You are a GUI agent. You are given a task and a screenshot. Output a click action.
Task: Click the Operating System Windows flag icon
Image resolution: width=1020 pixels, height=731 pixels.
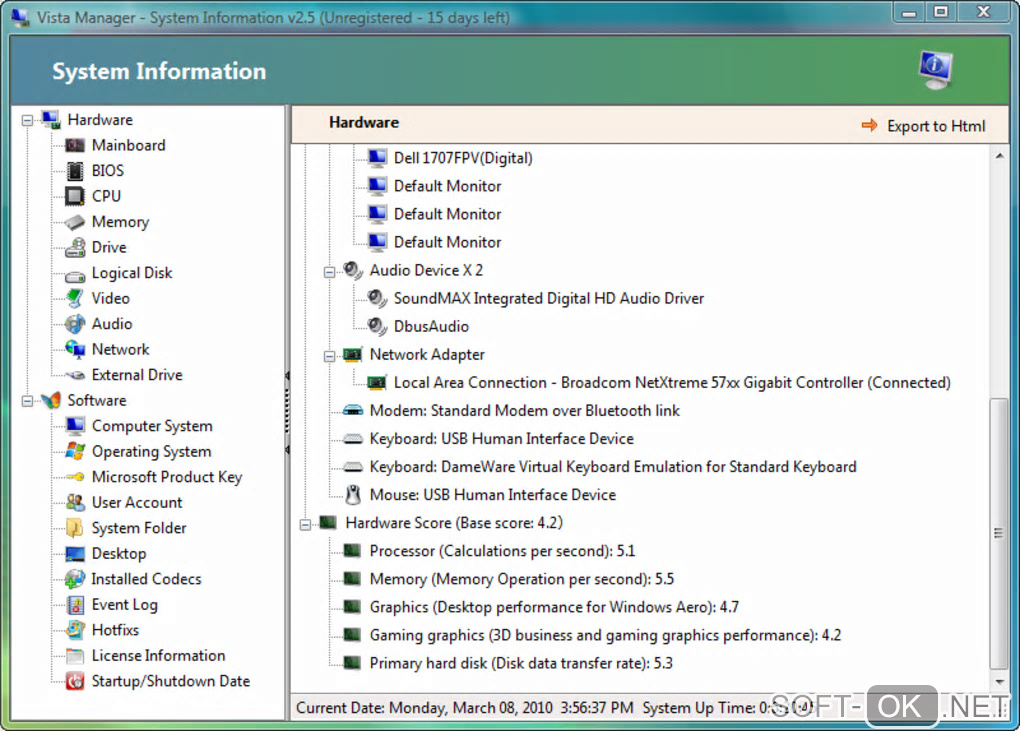click(x=75, y=451)
